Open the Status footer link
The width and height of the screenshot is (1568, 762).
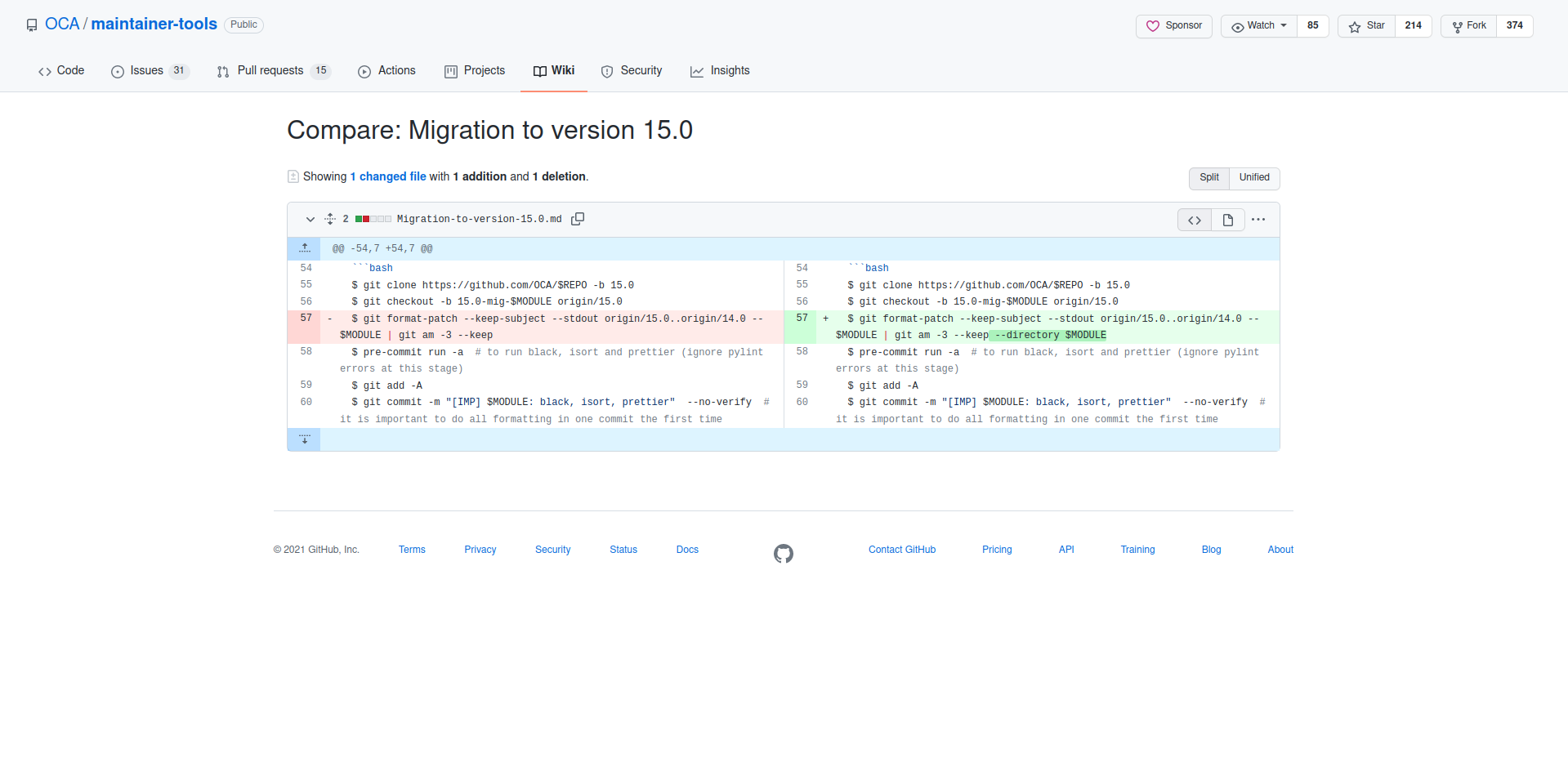[623, 550]
